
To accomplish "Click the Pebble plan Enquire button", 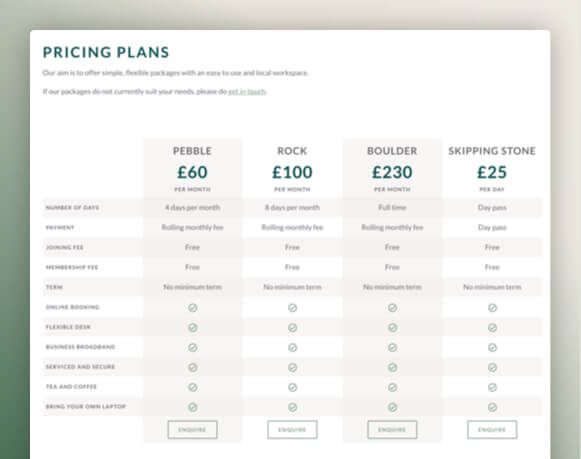I will (192, 430).
